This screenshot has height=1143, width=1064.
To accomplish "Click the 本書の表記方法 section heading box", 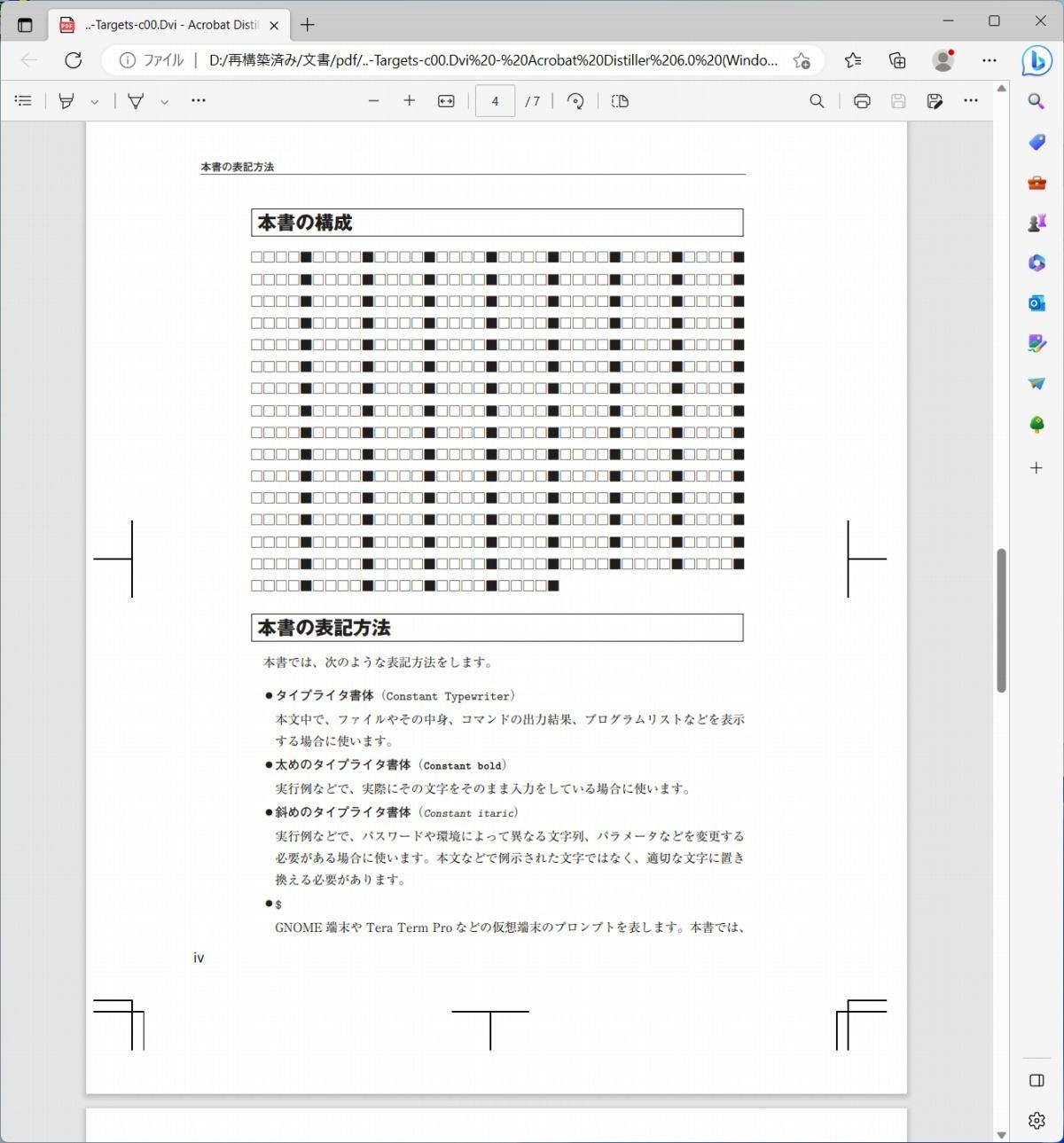I will (497, 628).
